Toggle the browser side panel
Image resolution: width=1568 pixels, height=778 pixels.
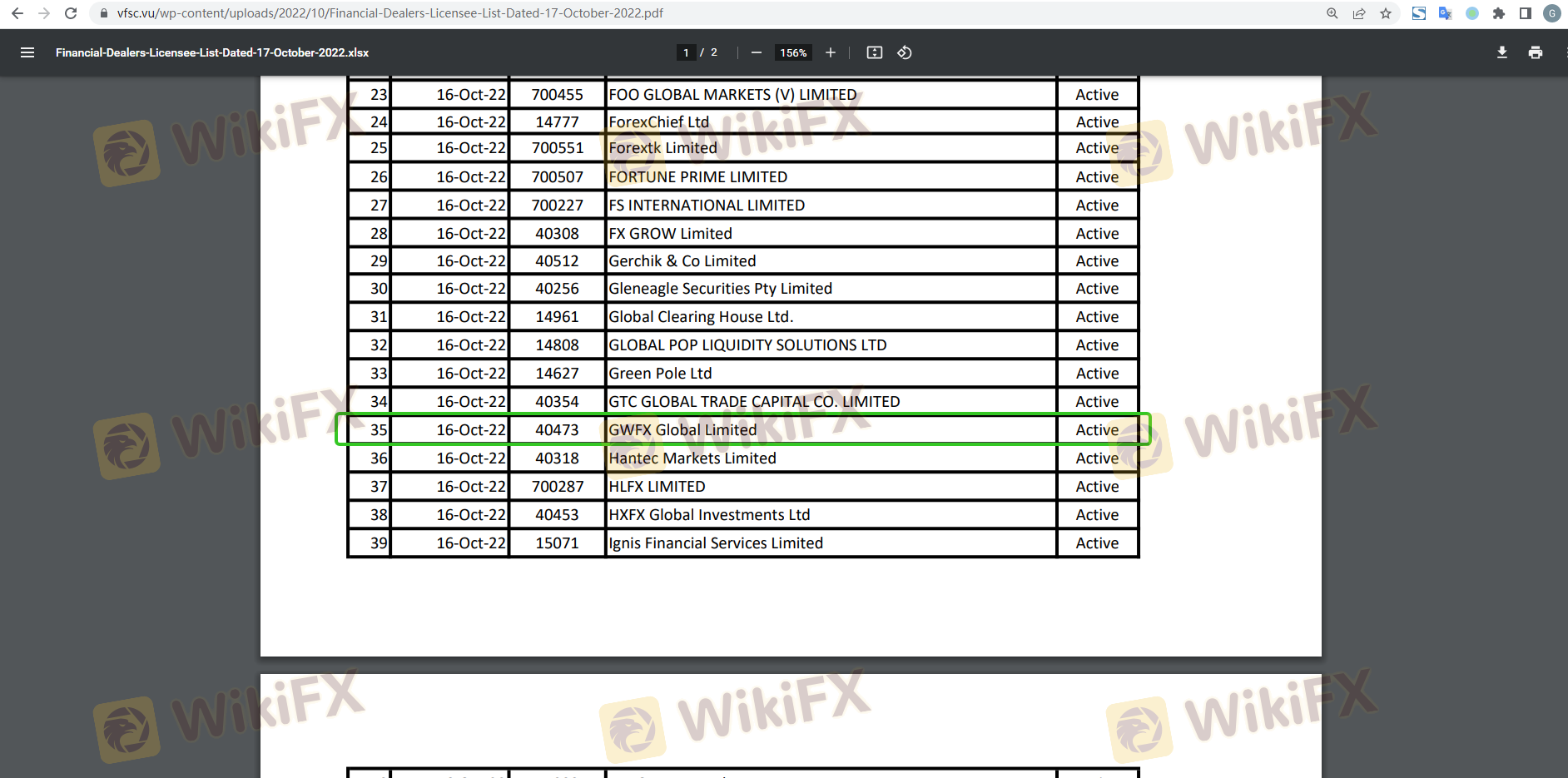[x=1526, y=13]
